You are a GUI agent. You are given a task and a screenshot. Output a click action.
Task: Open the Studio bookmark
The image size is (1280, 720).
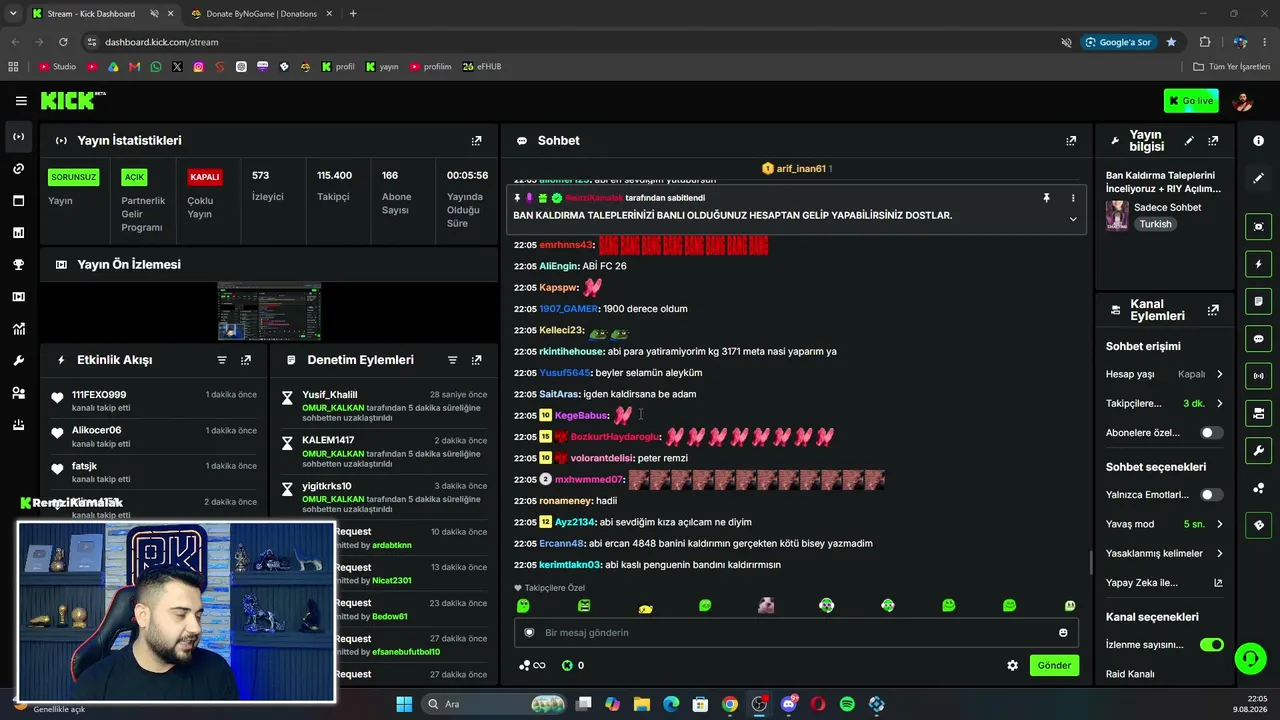(58, 67)
